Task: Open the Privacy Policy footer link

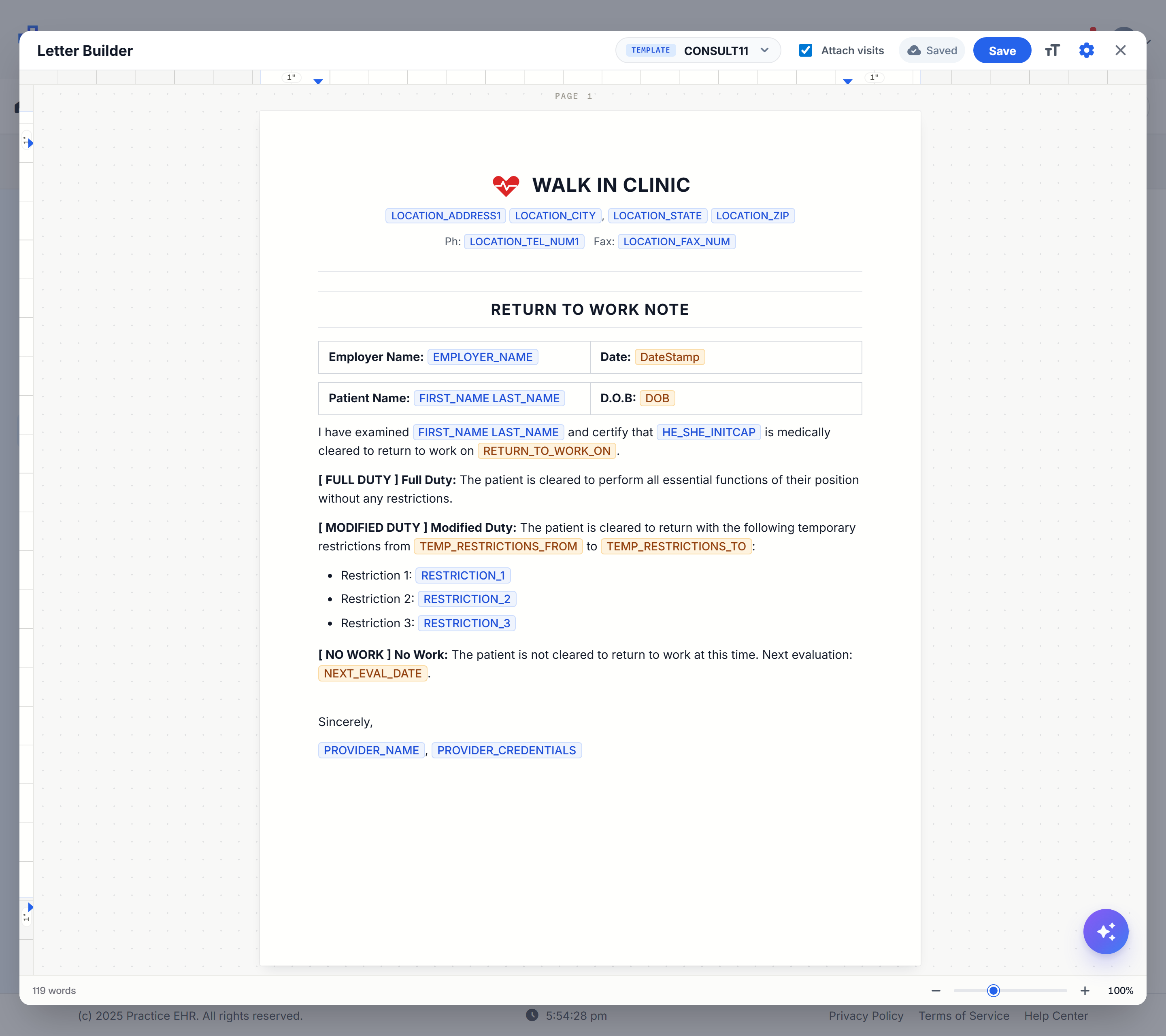Action: point(866,1015)
